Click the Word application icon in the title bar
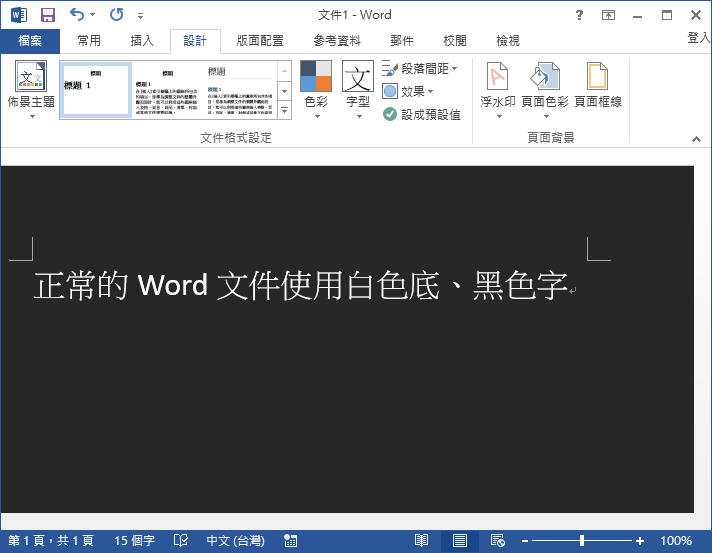 point(19,15)
